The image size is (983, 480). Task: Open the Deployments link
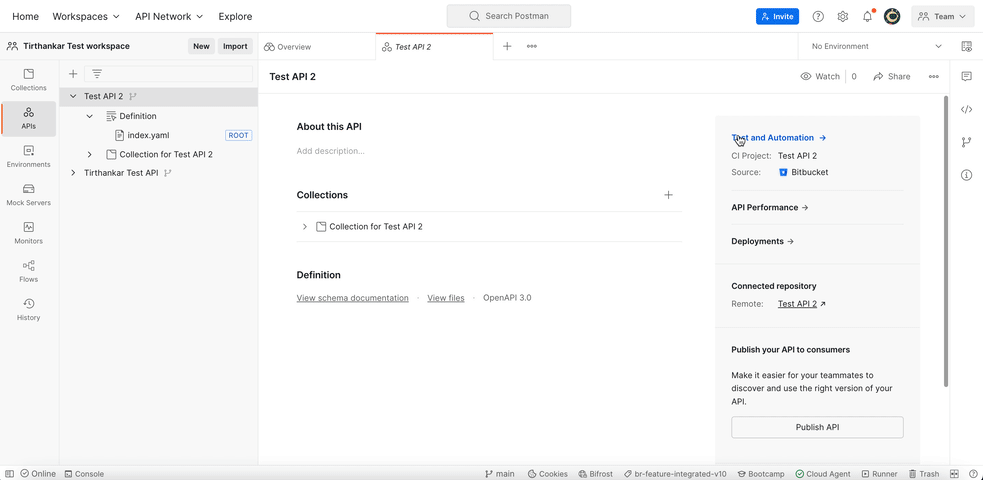763,241
